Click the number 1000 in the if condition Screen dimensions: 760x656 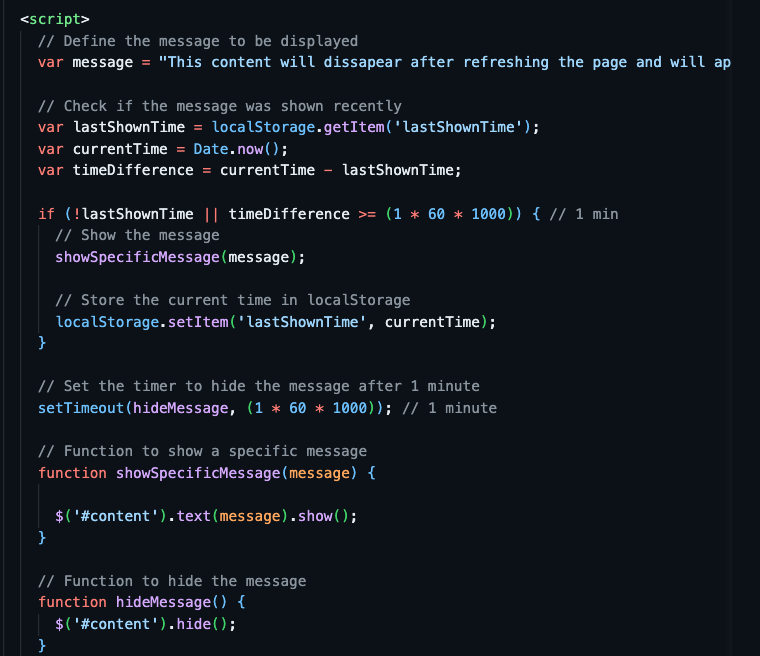[x=489, y=214]
